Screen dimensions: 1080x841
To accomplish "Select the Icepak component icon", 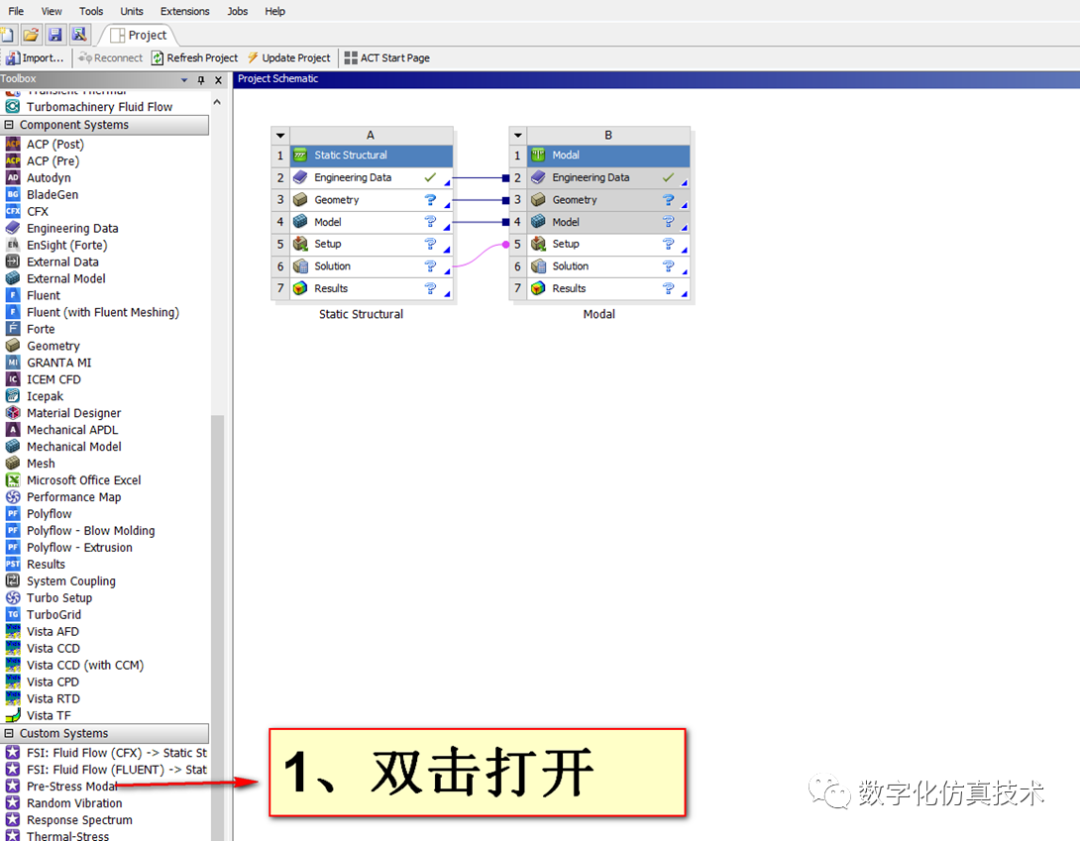I will tap(12, 396).
